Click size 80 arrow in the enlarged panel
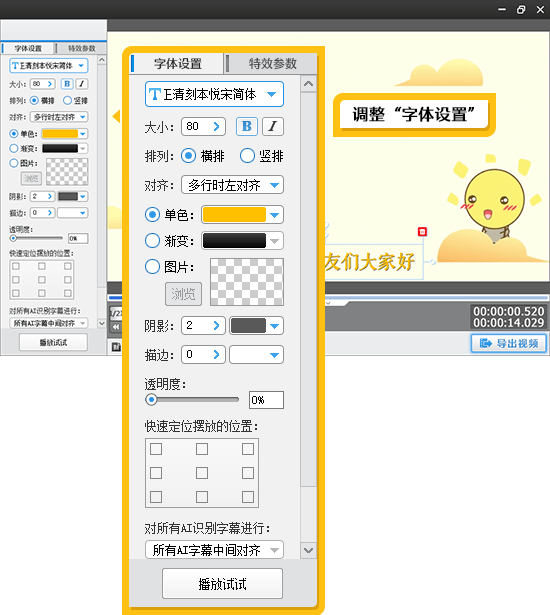Viewport: 550px width, 615px height. click(x=216, y=126)
